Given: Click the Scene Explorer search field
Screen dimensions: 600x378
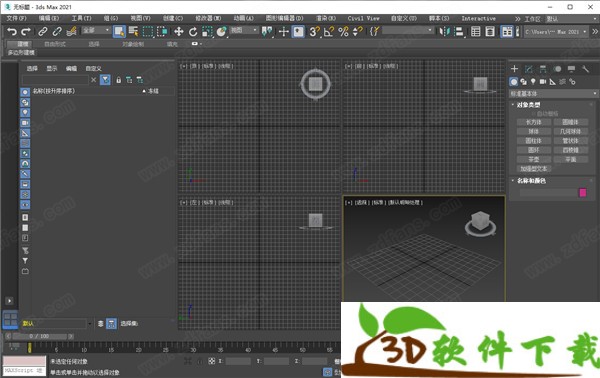Looking at the screenshot, I should [x=55, y=80].
